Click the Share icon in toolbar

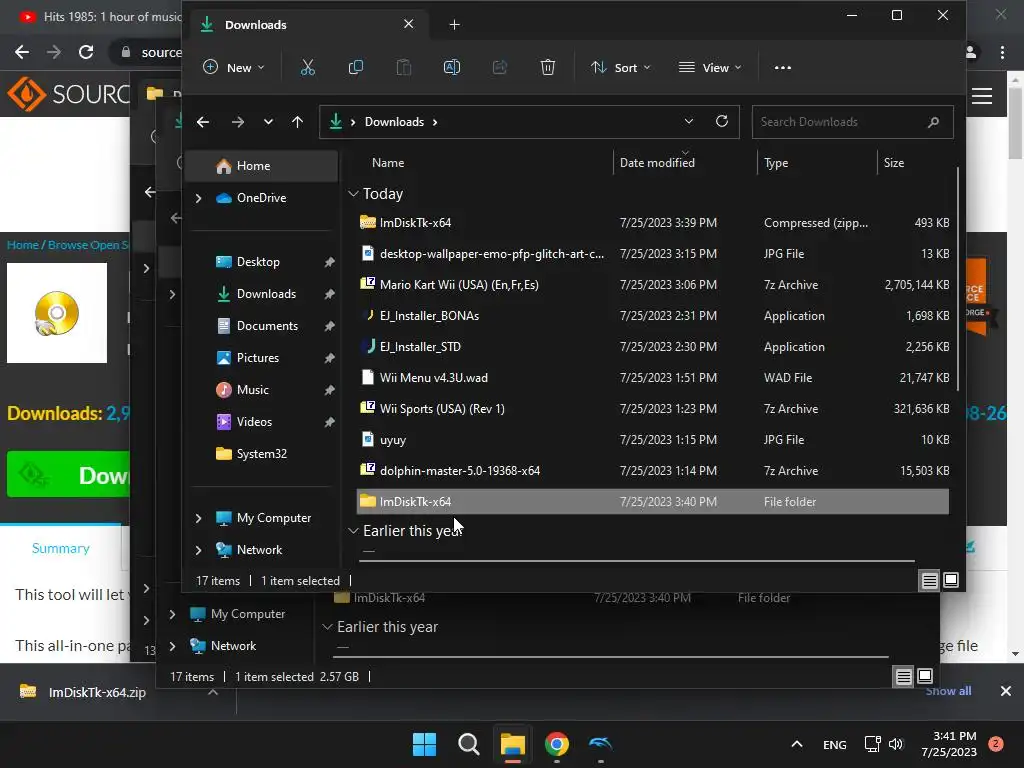point(500,67)
